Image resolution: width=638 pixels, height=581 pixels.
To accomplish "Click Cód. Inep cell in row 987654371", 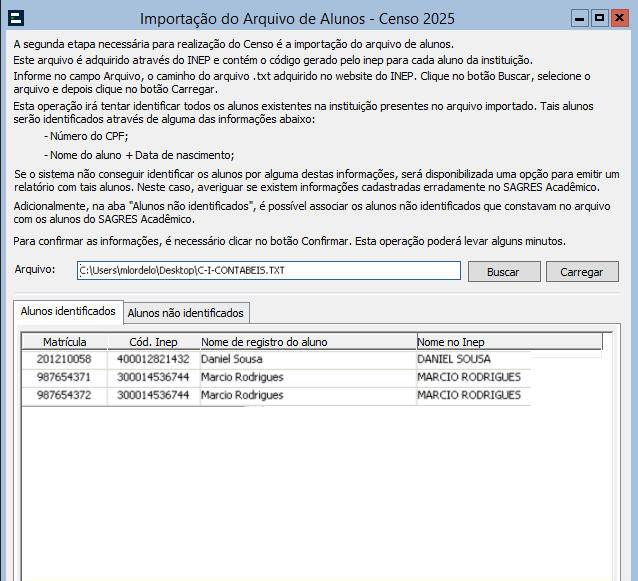I will [153, 377].
